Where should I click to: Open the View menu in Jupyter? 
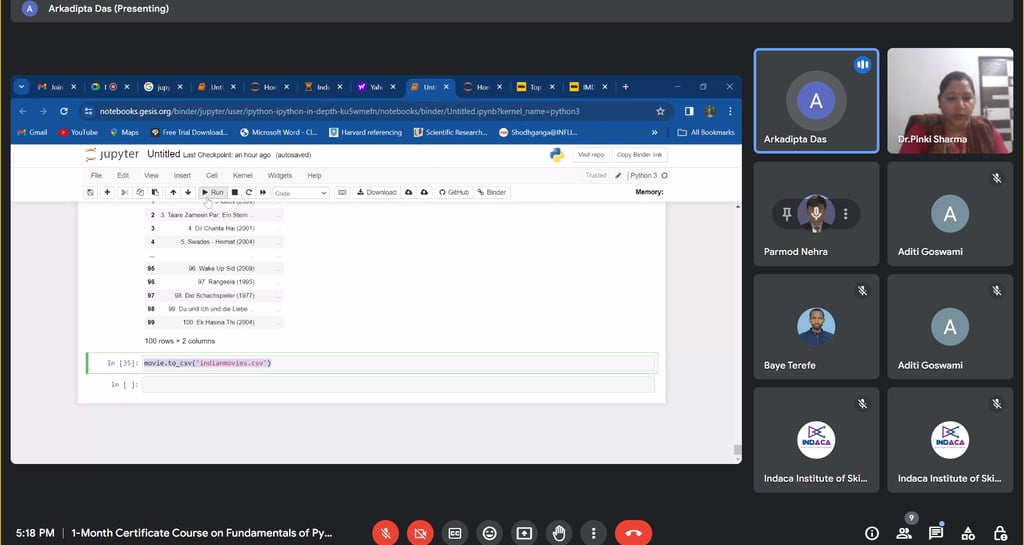[152, 176]
